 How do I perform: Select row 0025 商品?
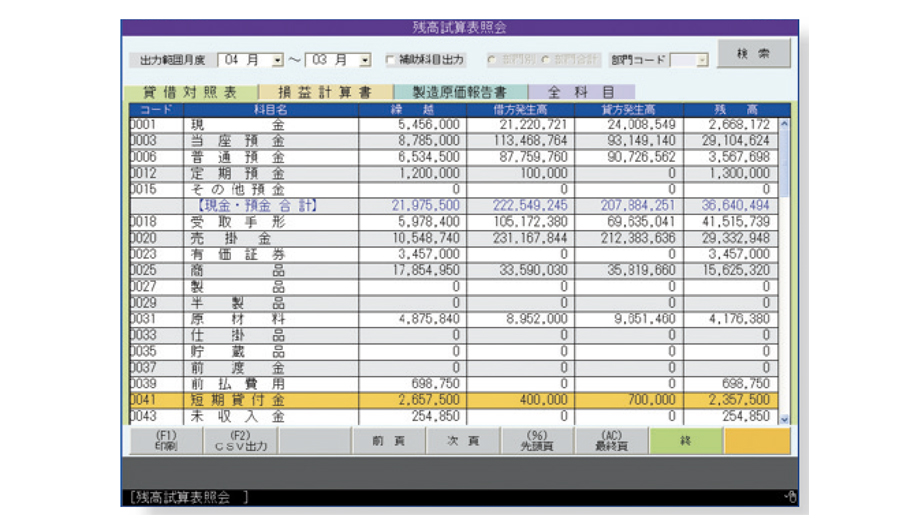tap(454, 270)
